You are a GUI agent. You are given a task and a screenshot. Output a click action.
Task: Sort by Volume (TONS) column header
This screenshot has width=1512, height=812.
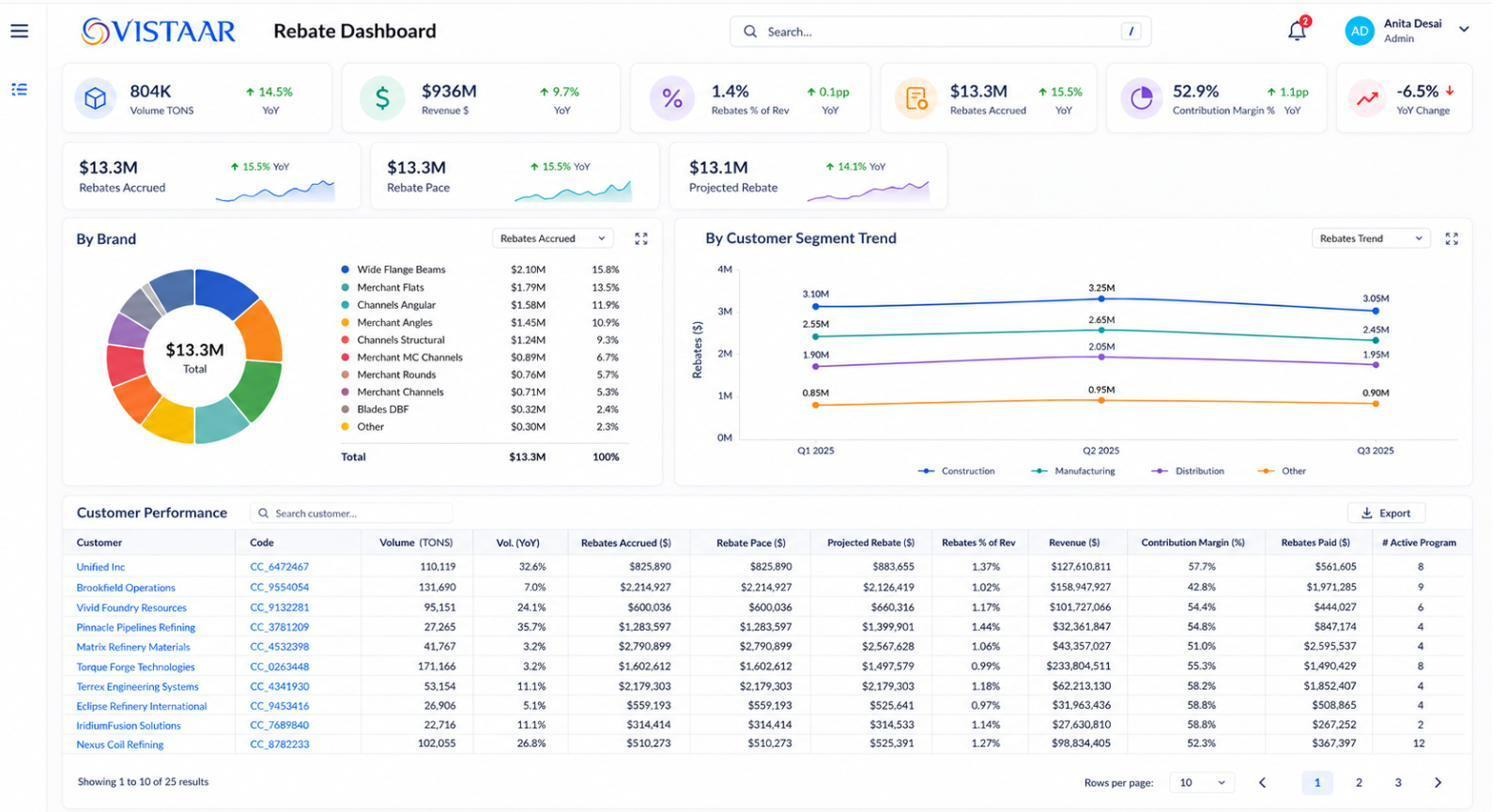click(416, 543)
